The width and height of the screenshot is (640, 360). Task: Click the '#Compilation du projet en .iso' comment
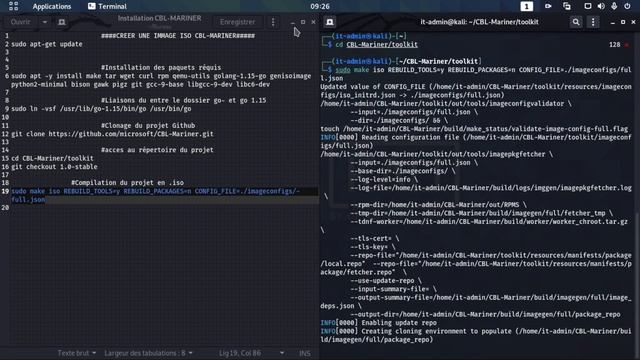tap(127, 183)
